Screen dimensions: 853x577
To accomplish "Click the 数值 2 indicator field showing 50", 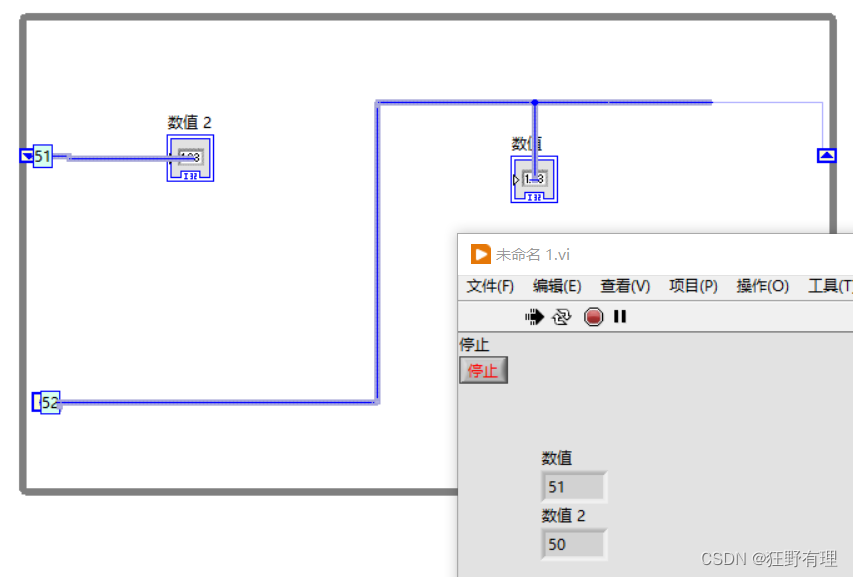I will (573, 544).
